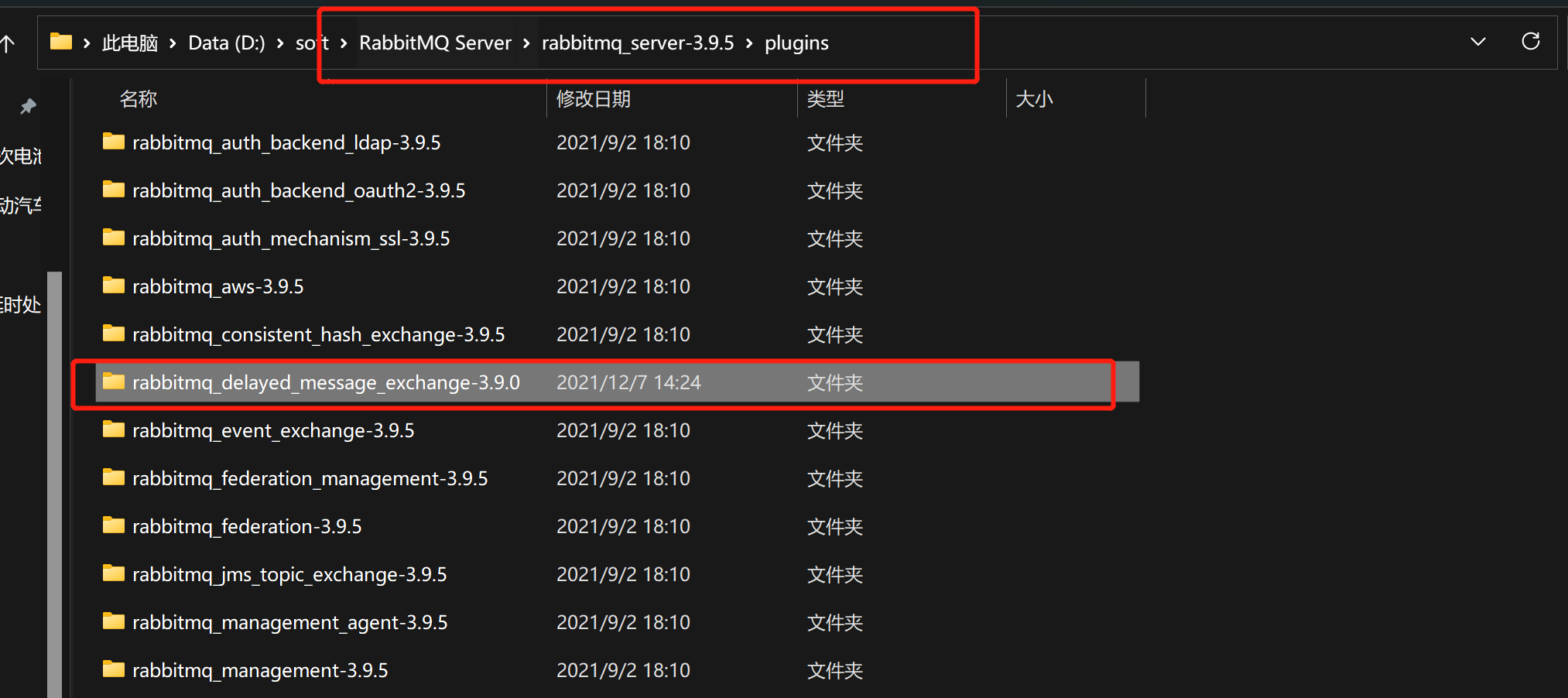Select rabbitmq_federation-3.9.5 folder name

[247, 527]
